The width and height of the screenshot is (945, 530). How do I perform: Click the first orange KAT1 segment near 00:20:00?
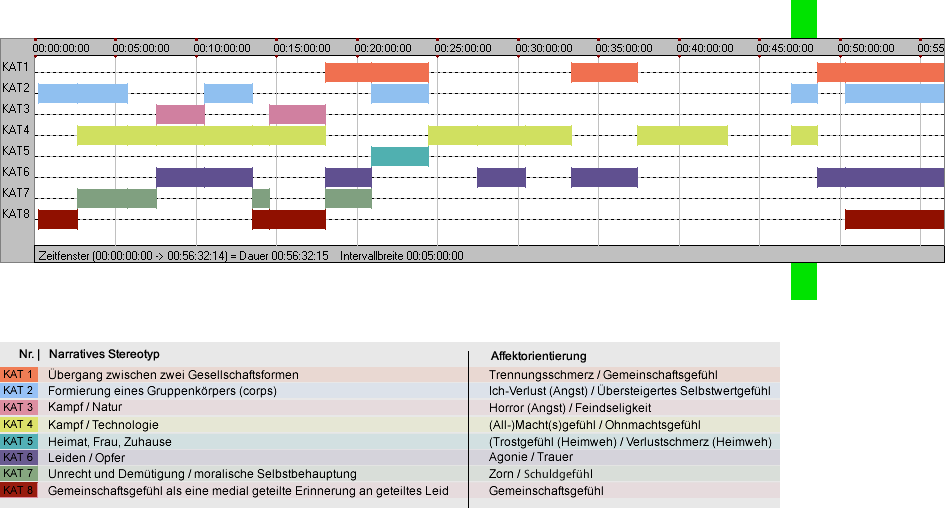click(x=377, y=72)
